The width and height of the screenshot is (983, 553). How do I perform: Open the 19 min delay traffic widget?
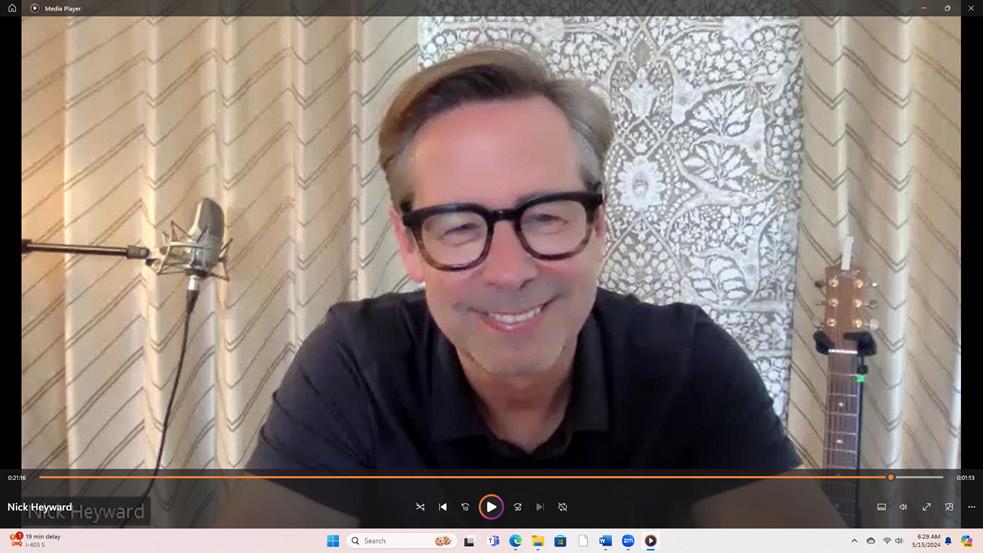click(35, 540)
